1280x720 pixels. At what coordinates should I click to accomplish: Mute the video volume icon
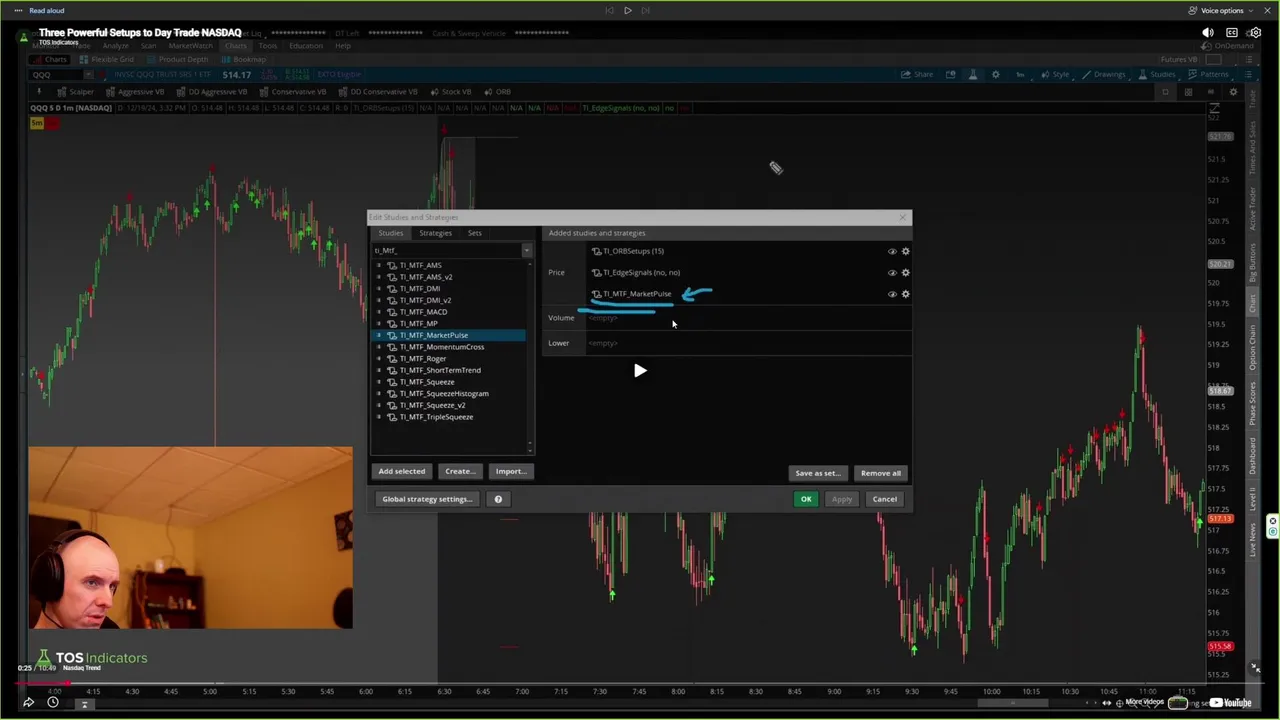1208,33
